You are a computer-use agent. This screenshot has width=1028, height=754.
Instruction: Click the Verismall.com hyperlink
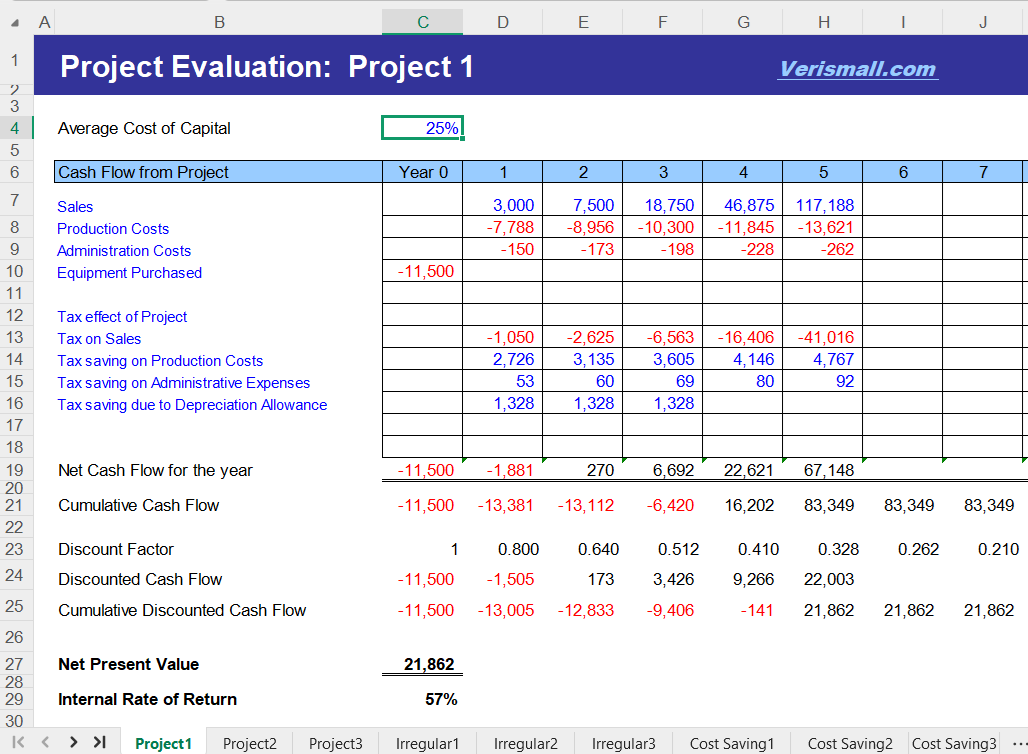(857, 69)
